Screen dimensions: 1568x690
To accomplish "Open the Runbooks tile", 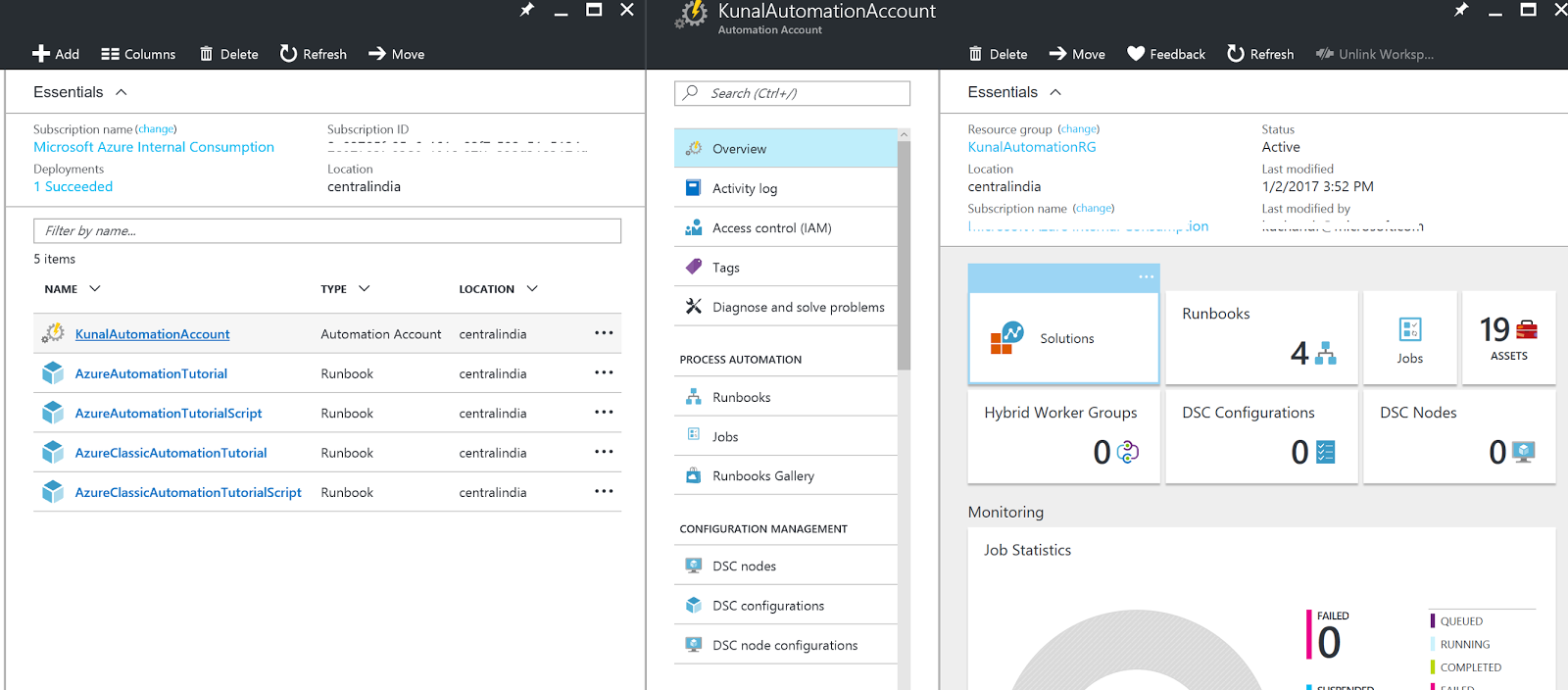I will pyautogui.click(x=1261, y=337).
